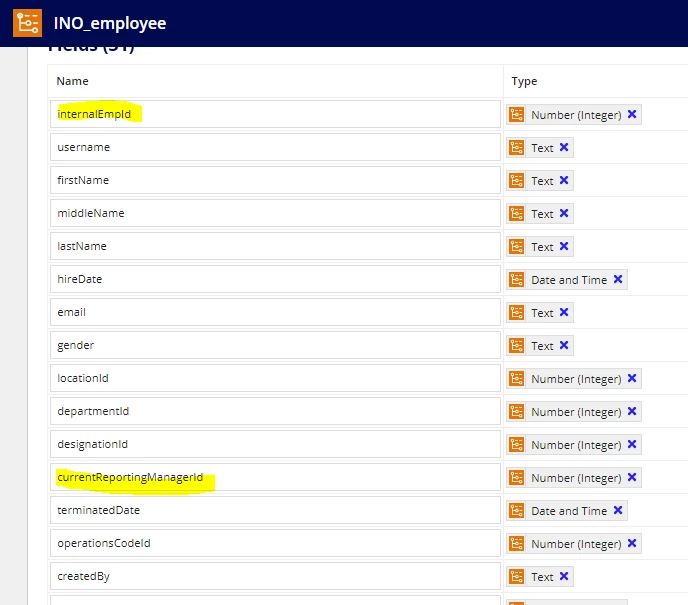Viewport: 688px width, 605px height.
Task: Click Number (Integer) label for operationsCodeId
Action: (576, 544)
